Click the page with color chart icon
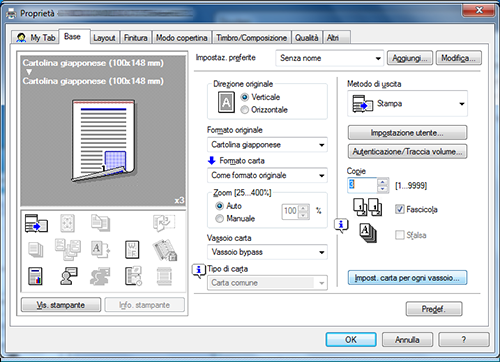 [x=35, y=276]
